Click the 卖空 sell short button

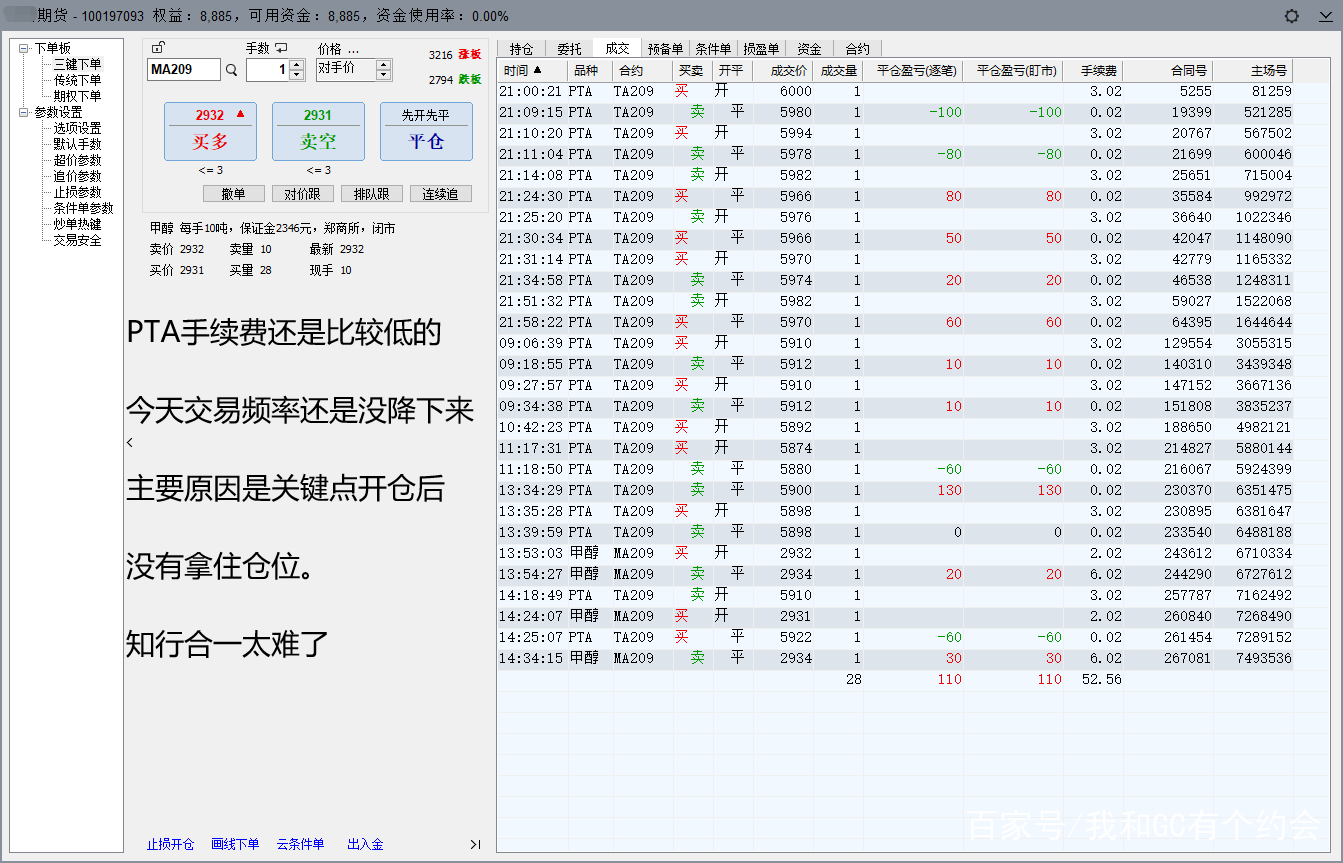click(318, 131)
